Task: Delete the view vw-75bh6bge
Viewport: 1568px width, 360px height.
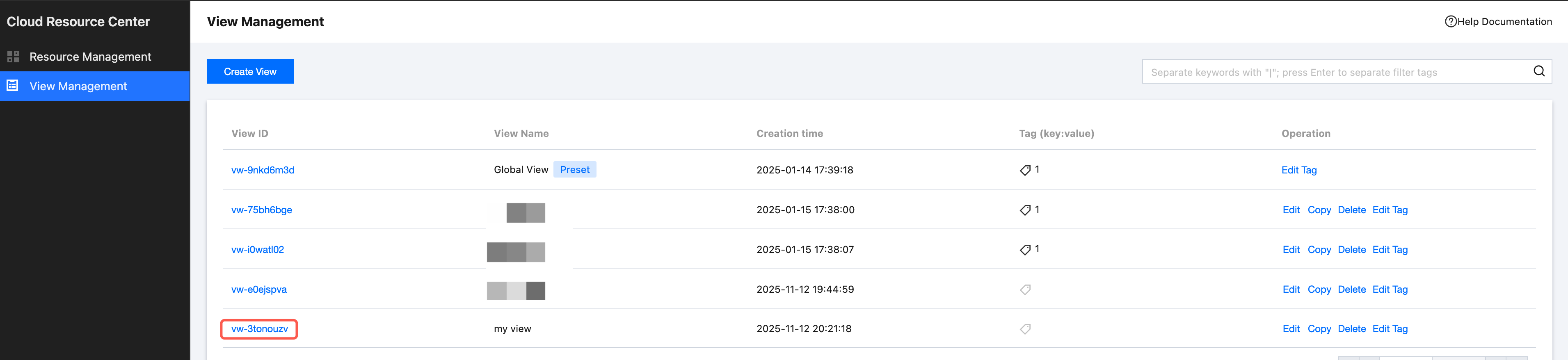Action: [1351, 210]
